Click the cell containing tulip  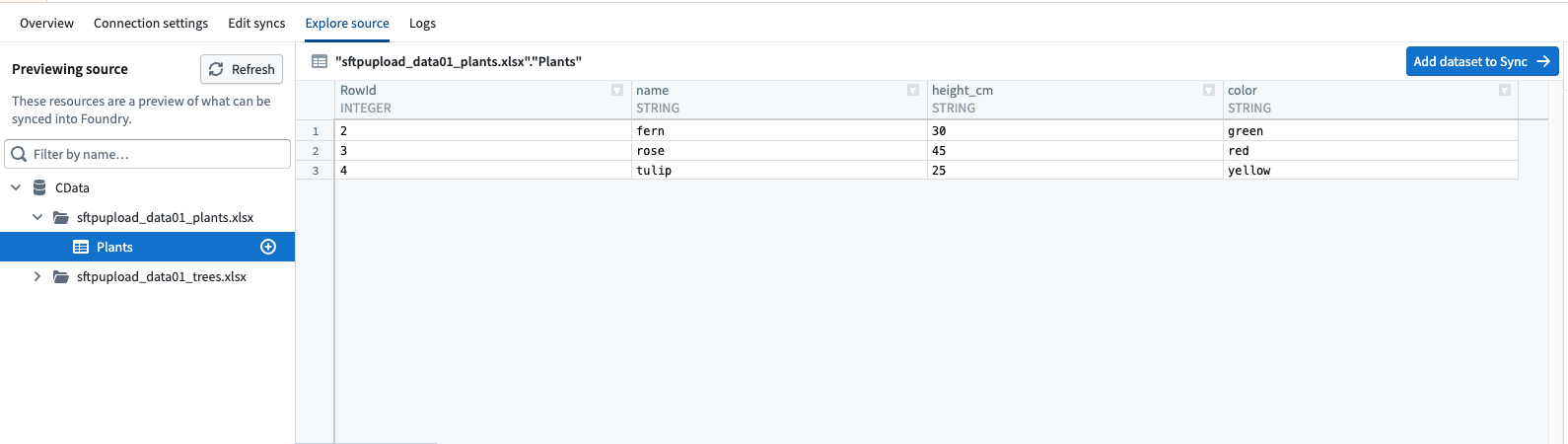click(779, 171)
